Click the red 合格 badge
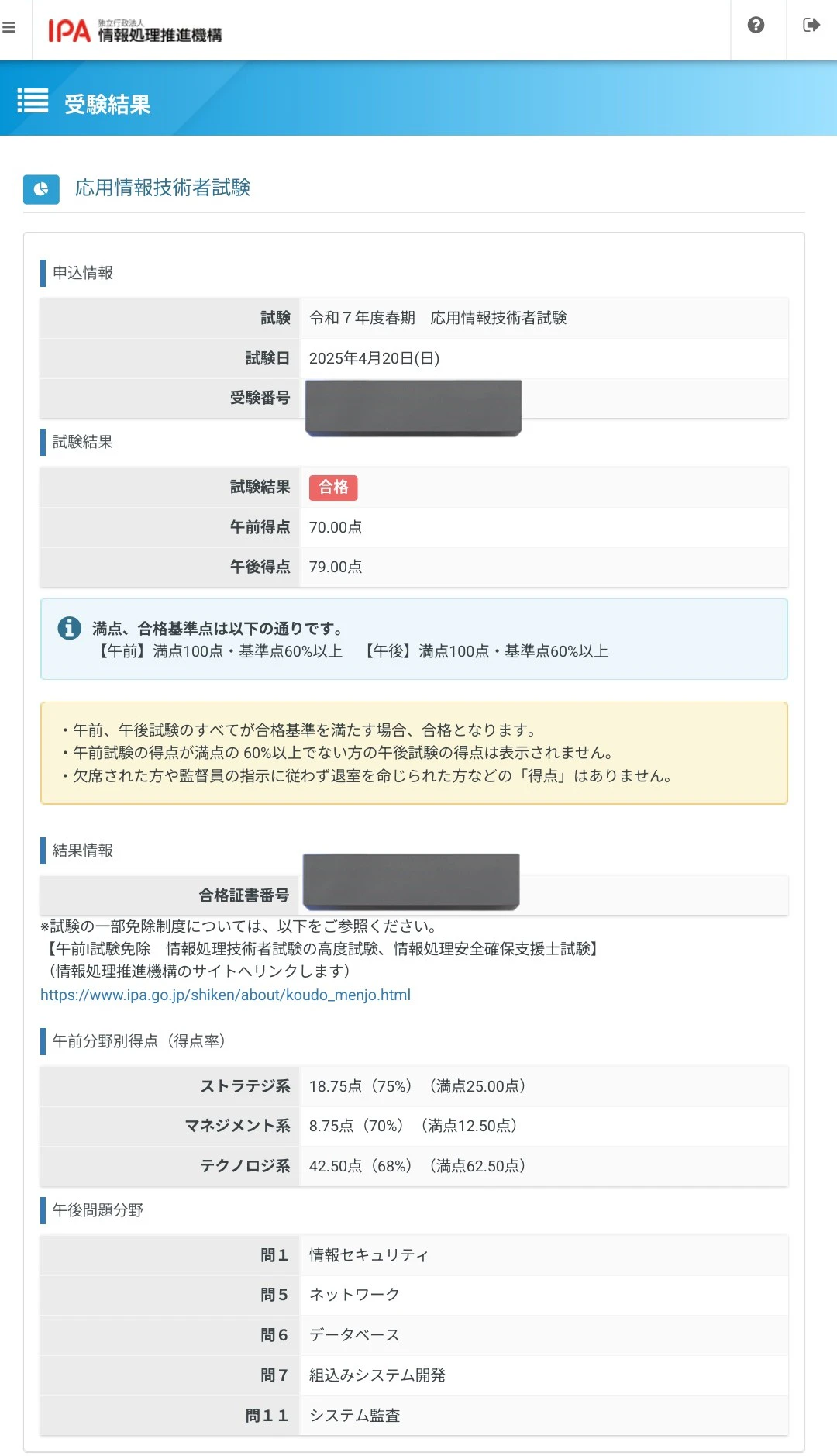Screen dimensions: 837x1456 [x=333, y=487]
